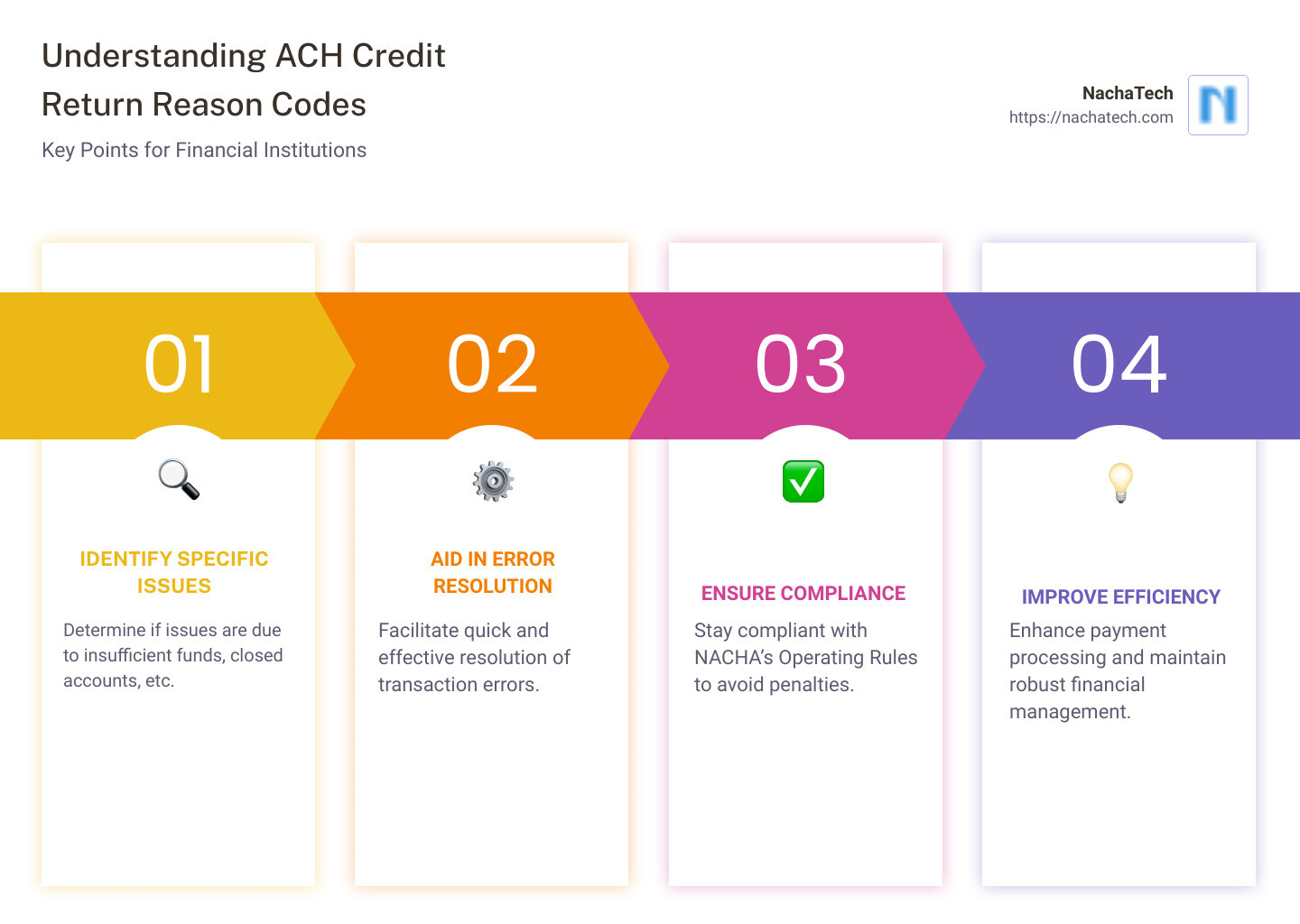
Task: Select the pink 03 arrow segment
Action: pyautogui.click(x=801, y=365)
